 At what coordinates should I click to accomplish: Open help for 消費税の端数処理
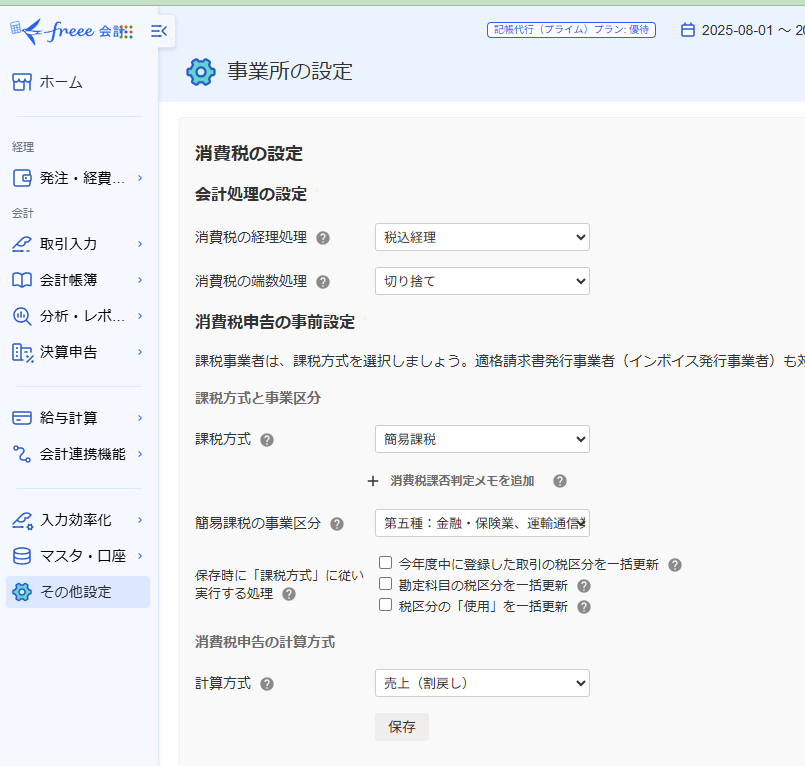pyautogui.click(x=322, y=282)
